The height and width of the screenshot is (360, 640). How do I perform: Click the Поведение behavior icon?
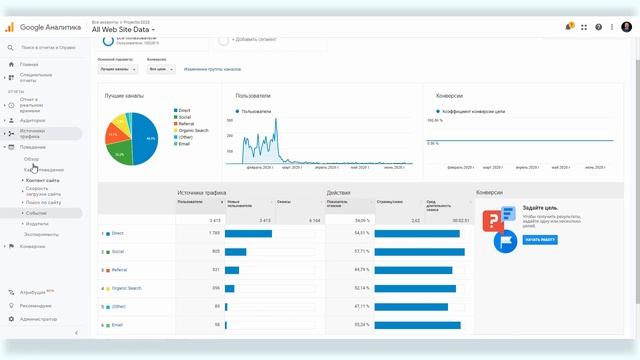click(x=11, y=147)
